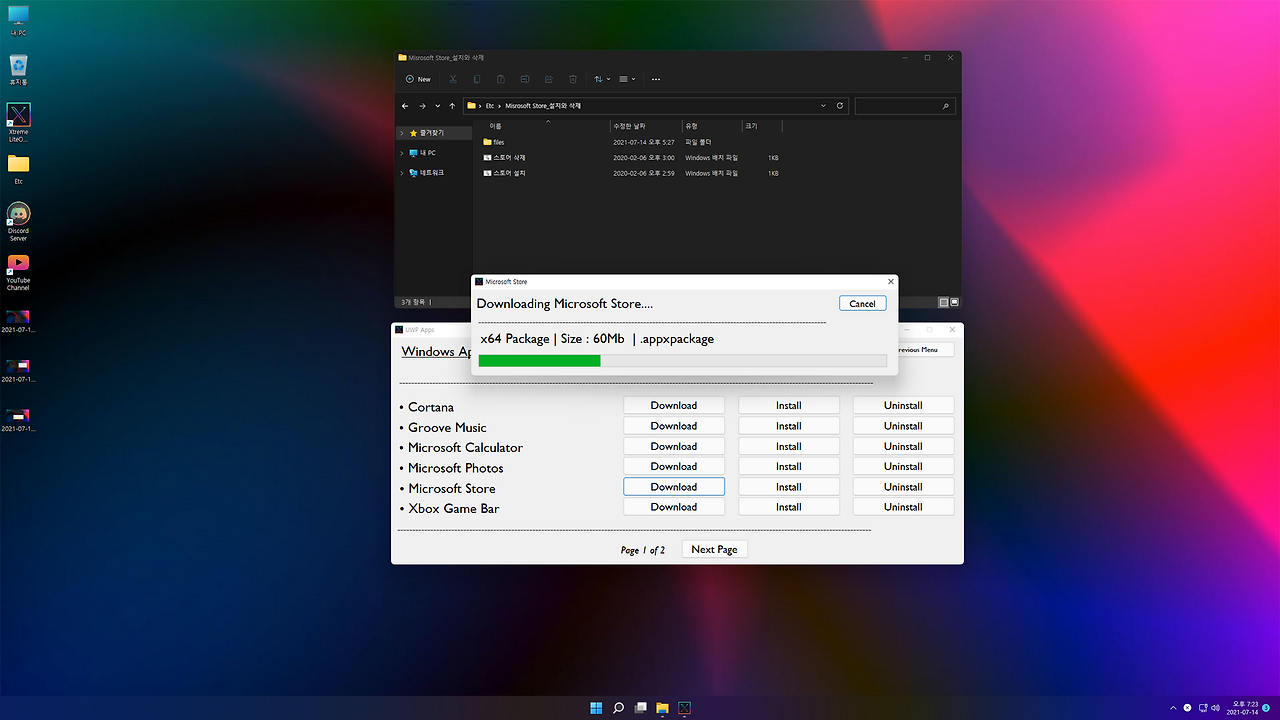Refresh the Explorer address bar
The width and height of the screenshot is (1280, 720).
(839, 105)
